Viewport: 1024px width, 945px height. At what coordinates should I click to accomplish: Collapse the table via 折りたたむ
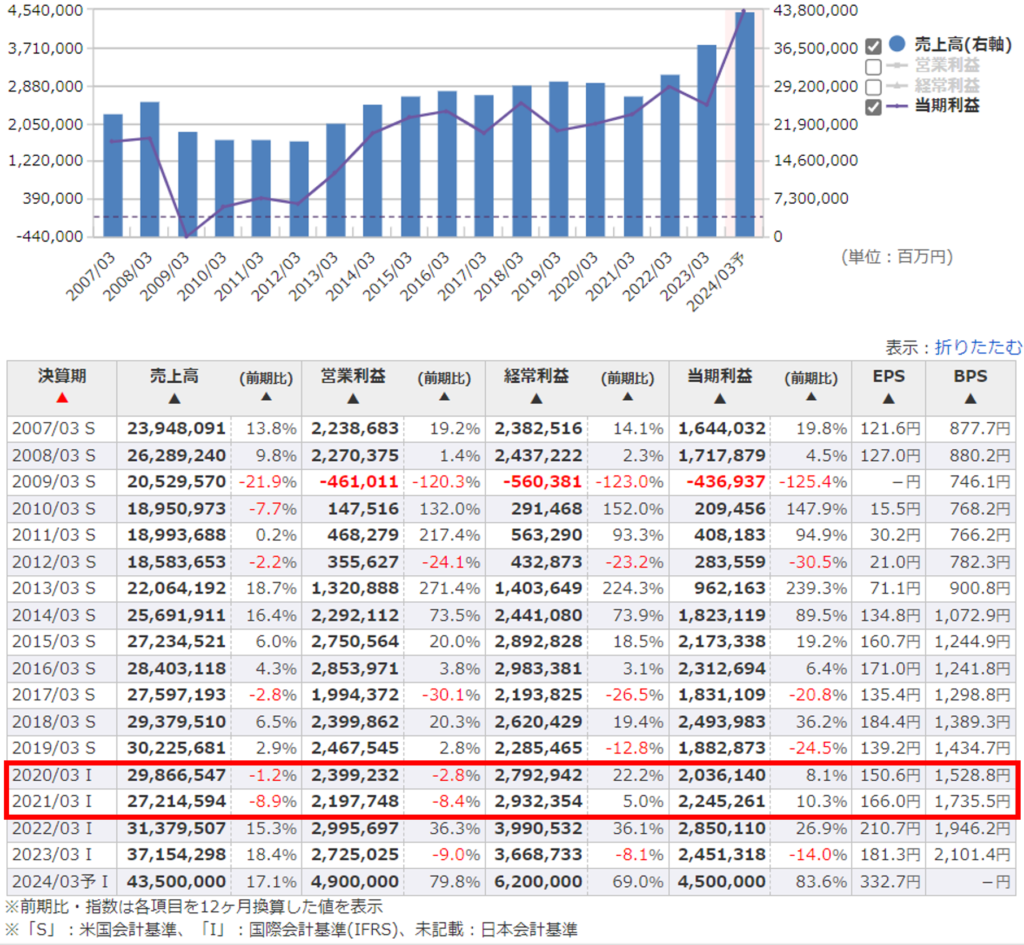point(978,347)
